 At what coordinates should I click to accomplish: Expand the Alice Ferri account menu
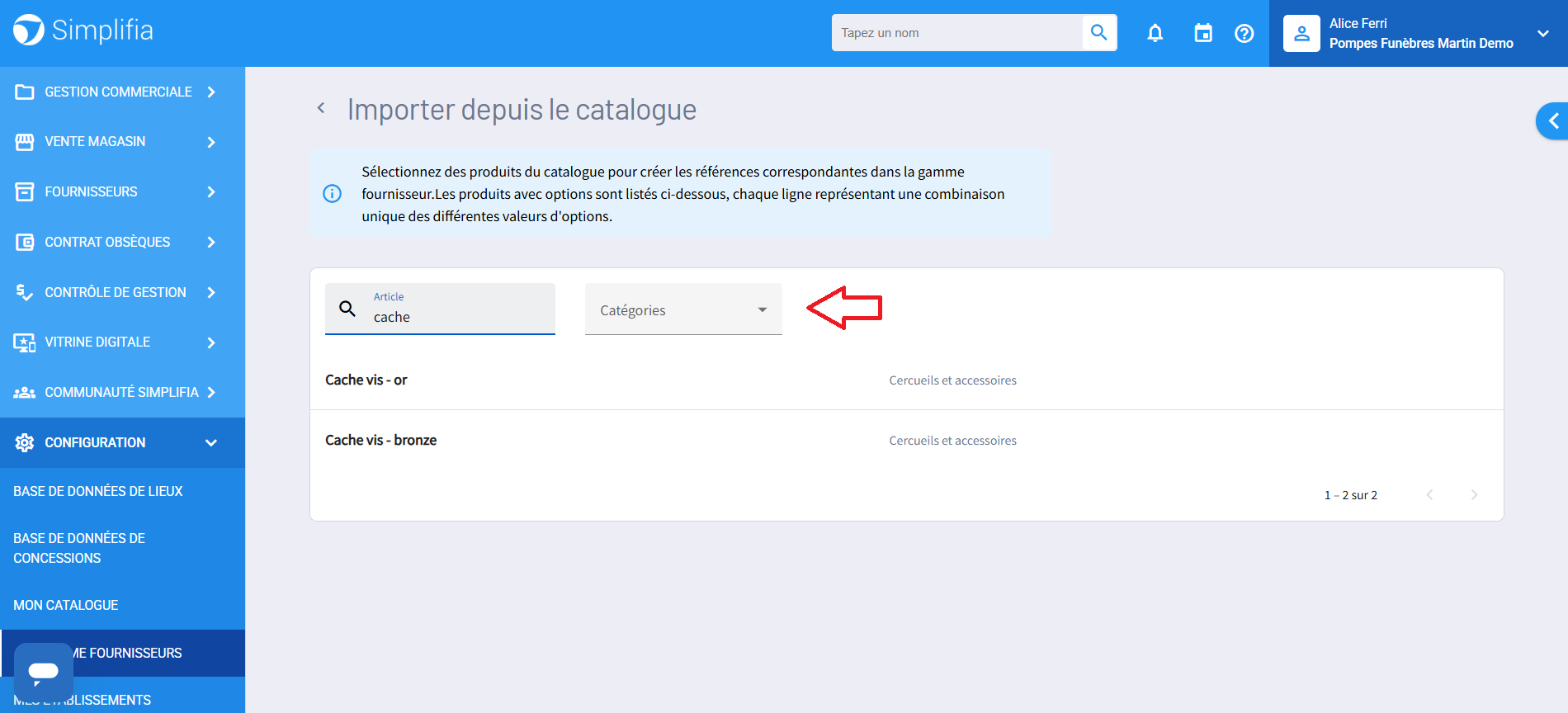[1542, 34]
